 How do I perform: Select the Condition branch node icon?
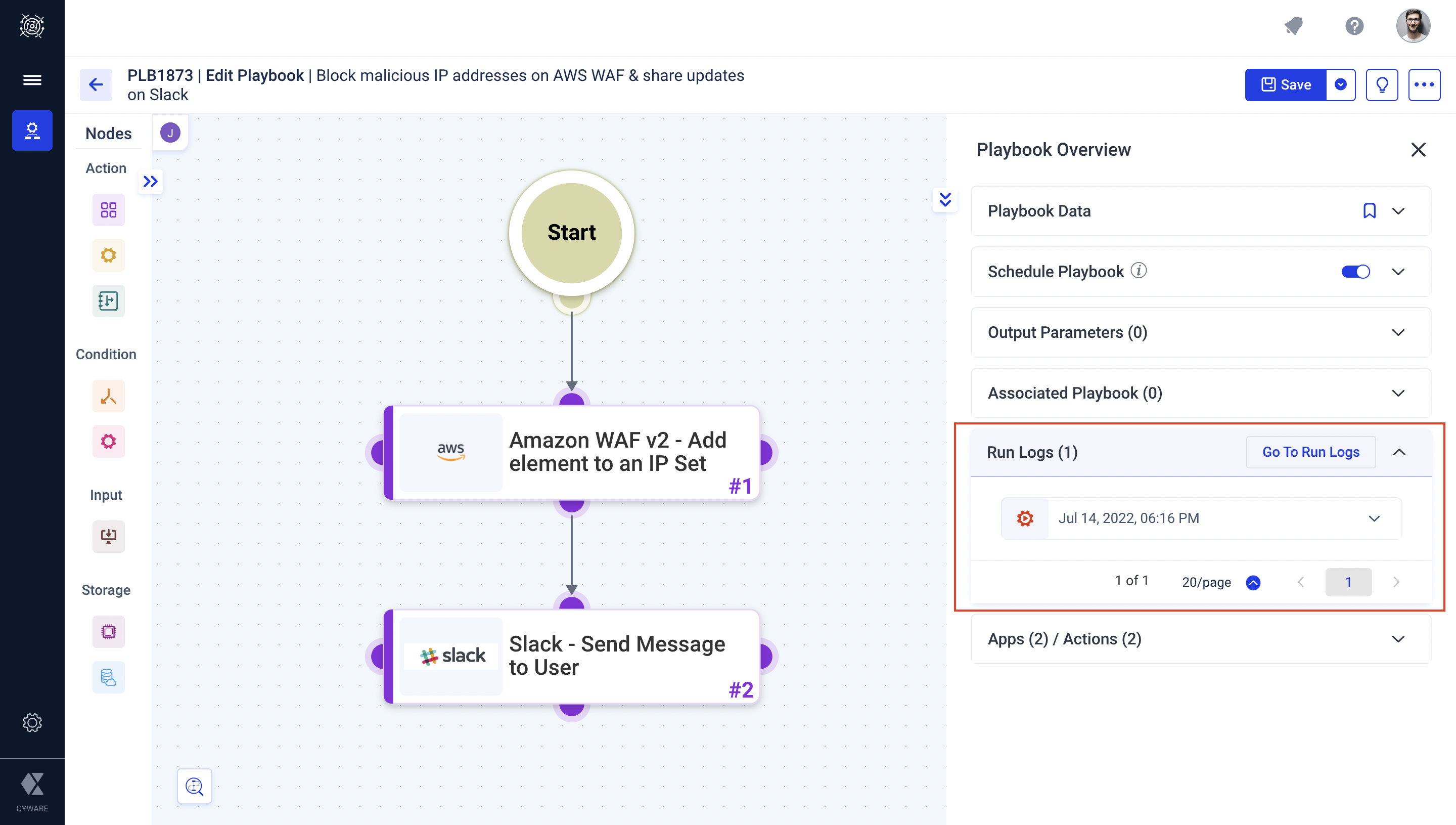108,396
